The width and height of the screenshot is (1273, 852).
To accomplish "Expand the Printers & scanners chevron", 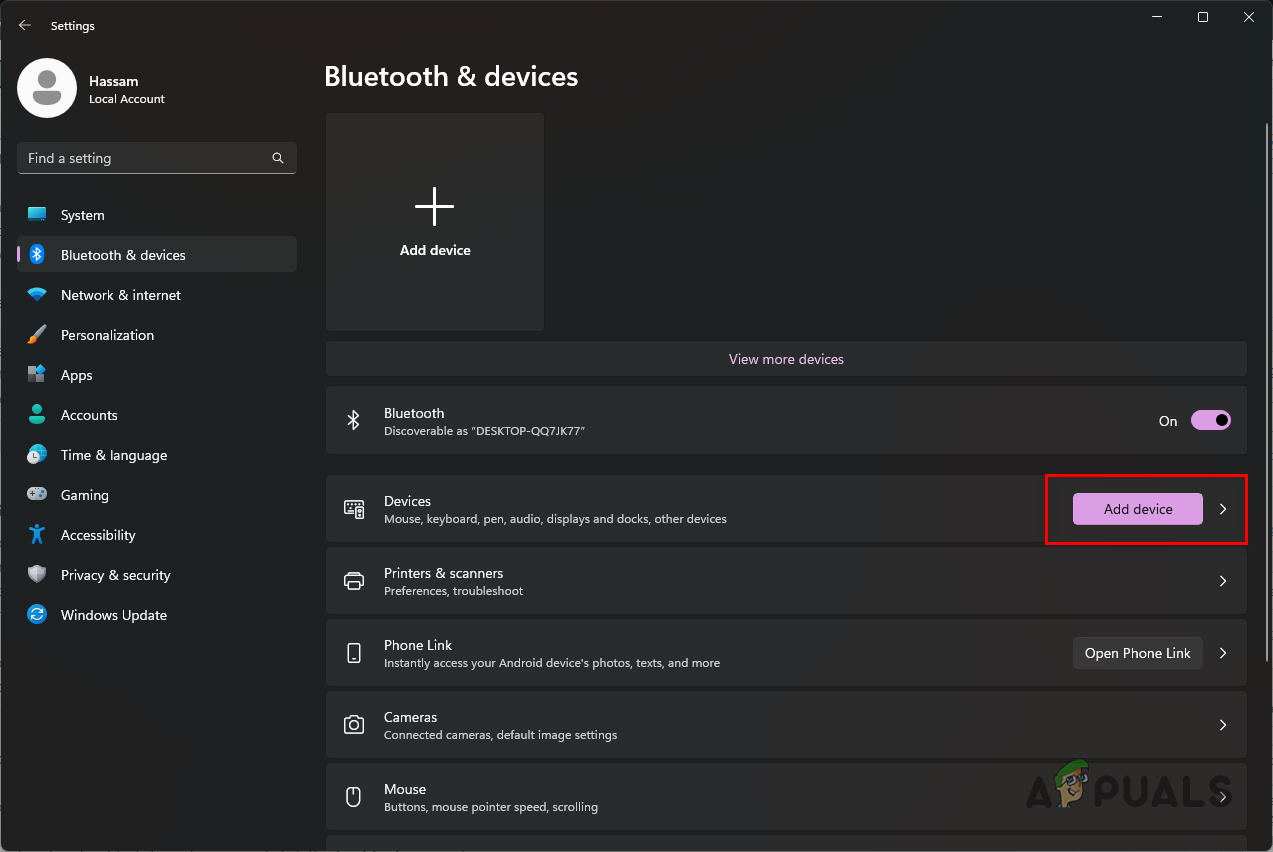I will pos(1223,581).
